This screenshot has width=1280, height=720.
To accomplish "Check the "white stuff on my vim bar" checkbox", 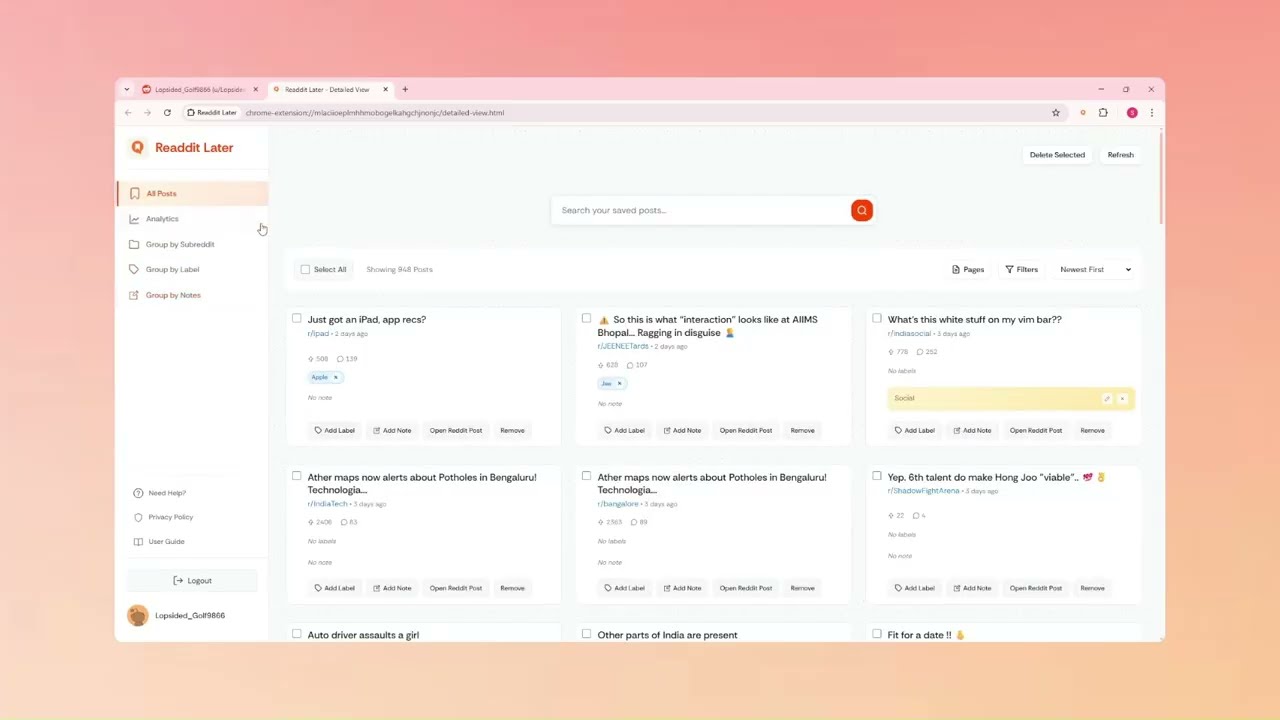I will pyautogui.click(x=876, y=319).
